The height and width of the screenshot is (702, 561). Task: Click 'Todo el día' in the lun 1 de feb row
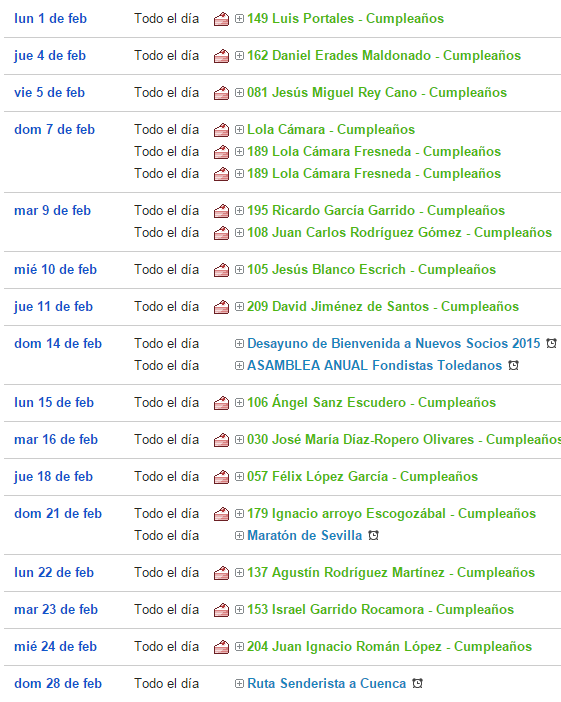pos(167,18)
